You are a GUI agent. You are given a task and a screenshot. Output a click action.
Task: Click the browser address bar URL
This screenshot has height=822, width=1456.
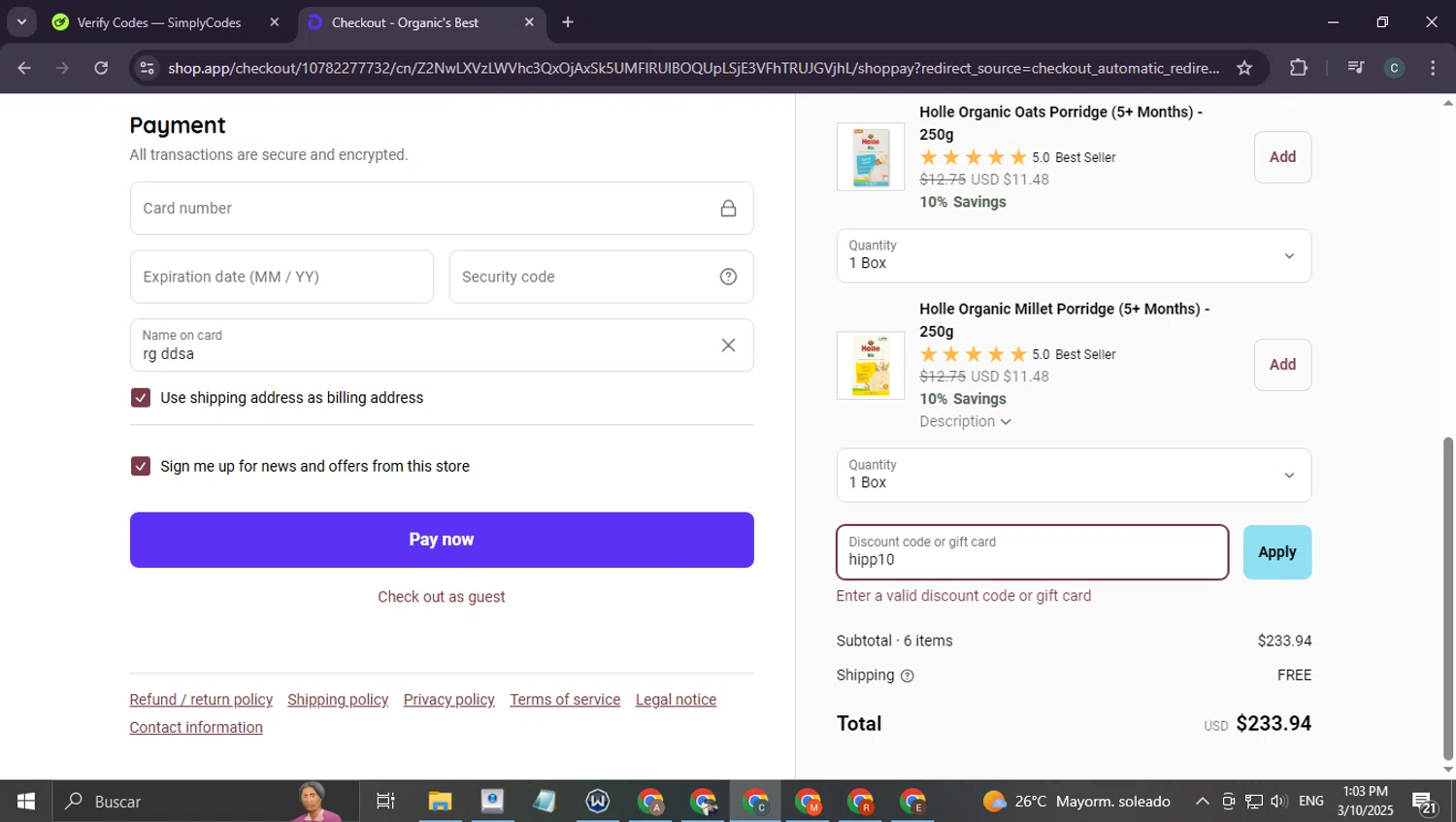(693, 68)
